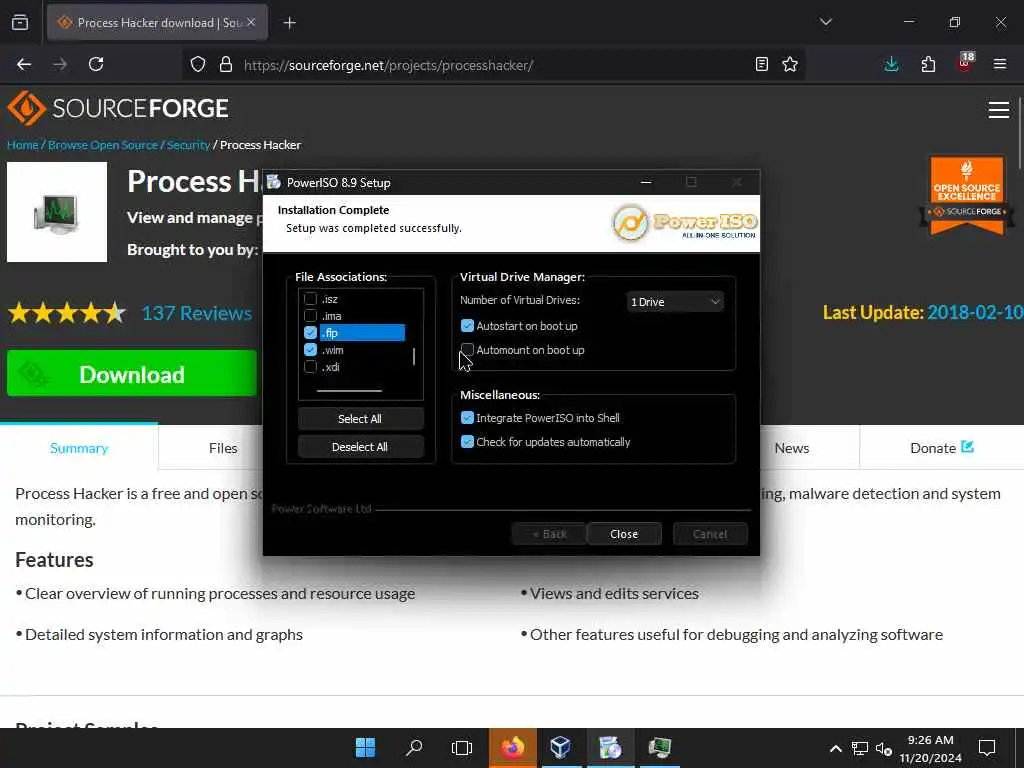Disable Autostart on boot up

[468, 326]
